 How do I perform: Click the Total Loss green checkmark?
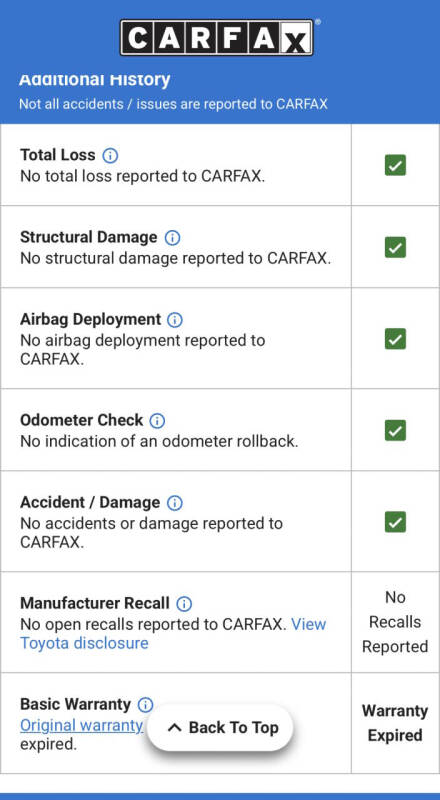tap(395, 165)
